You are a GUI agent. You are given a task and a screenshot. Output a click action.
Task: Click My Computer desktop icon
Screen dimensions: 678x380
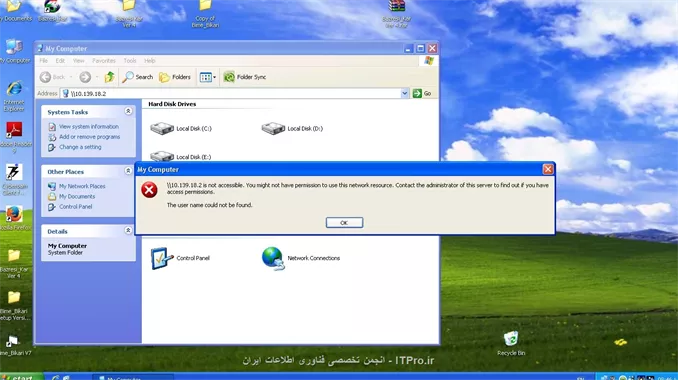coord(14,51)
